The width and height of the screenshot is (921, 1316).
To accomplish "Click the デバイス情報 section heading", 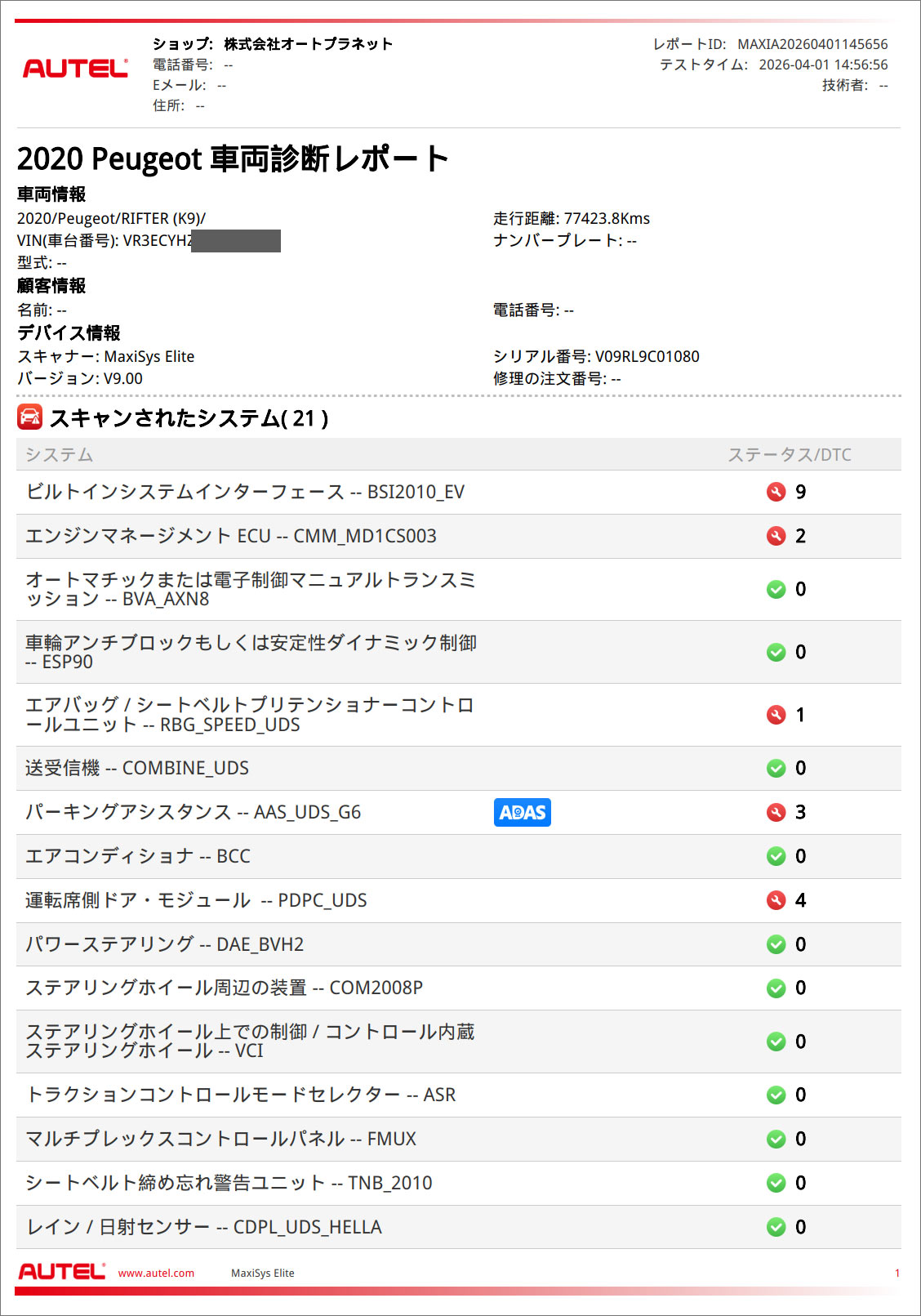I will tap(69, 332).
